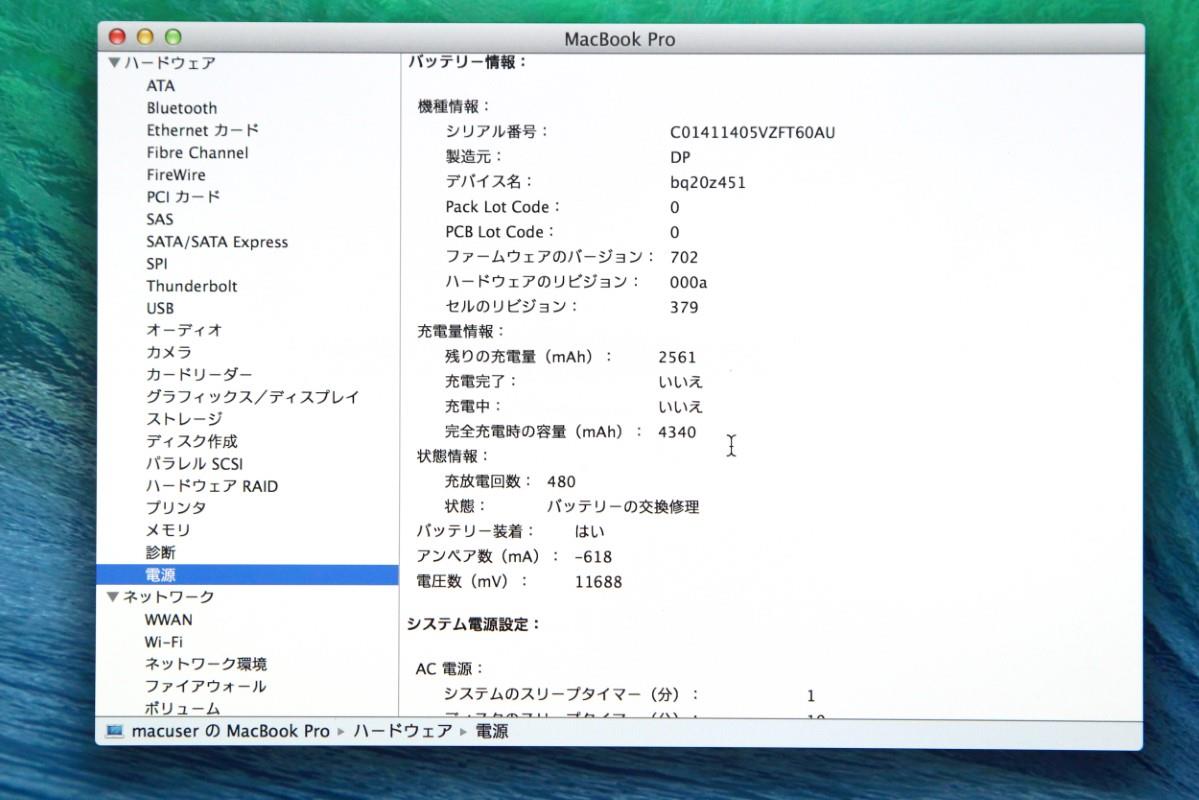The height and width of the screenshot is (800, 1199).
Task: Click the AC 電源 label
Action: click(449, 669)
